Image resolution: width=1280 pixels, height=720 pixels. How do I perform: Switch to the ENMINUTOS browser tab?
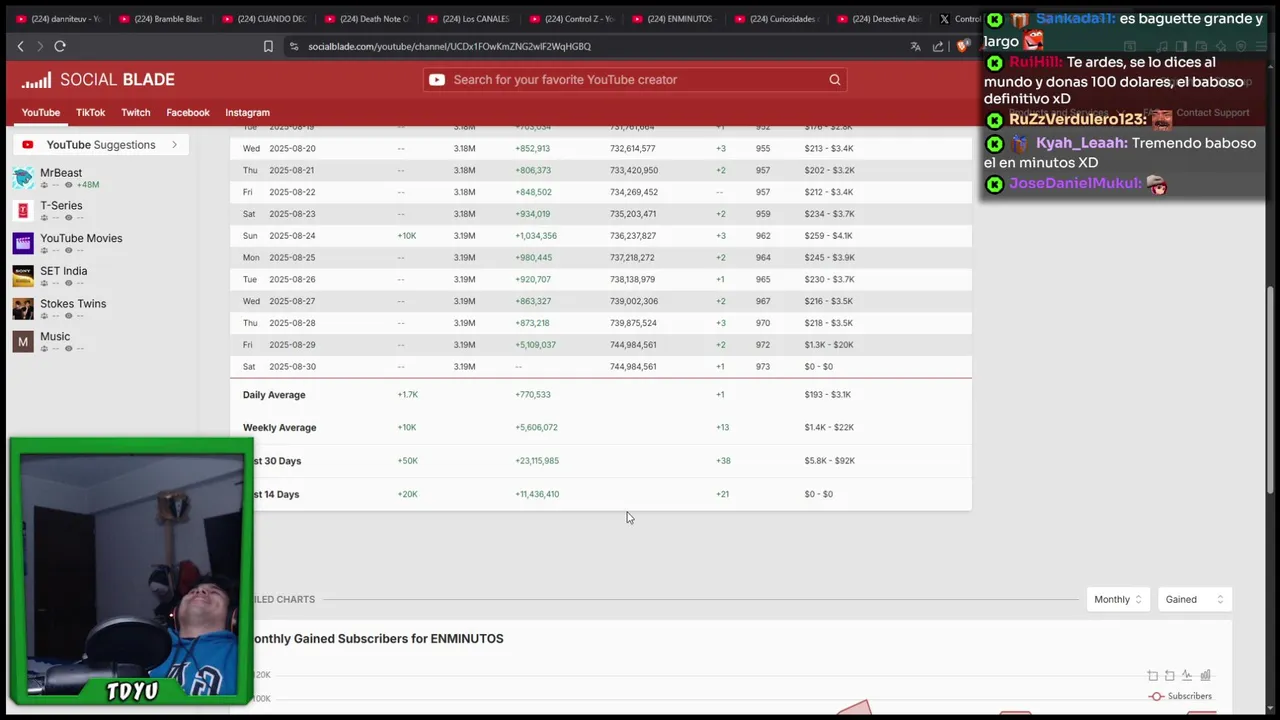tap(675, 19)
